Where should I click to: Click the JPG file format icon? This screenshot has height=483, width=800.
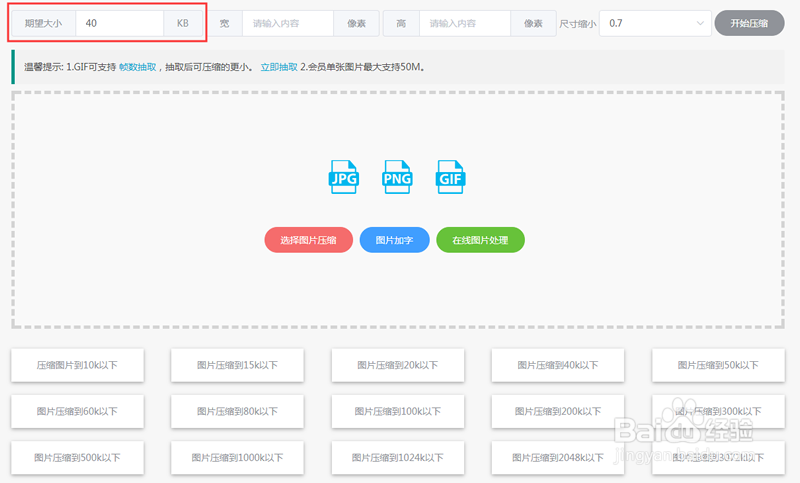344,177
